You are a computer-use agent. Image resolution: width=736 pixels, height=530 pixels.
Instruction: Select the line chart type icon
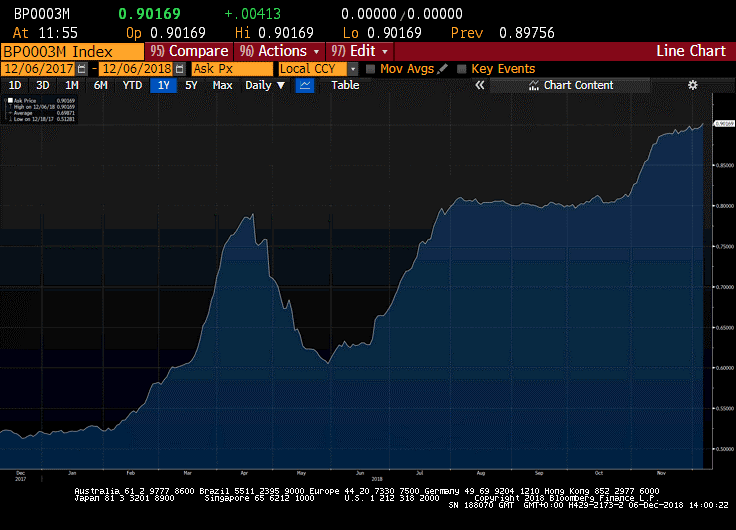305,85
